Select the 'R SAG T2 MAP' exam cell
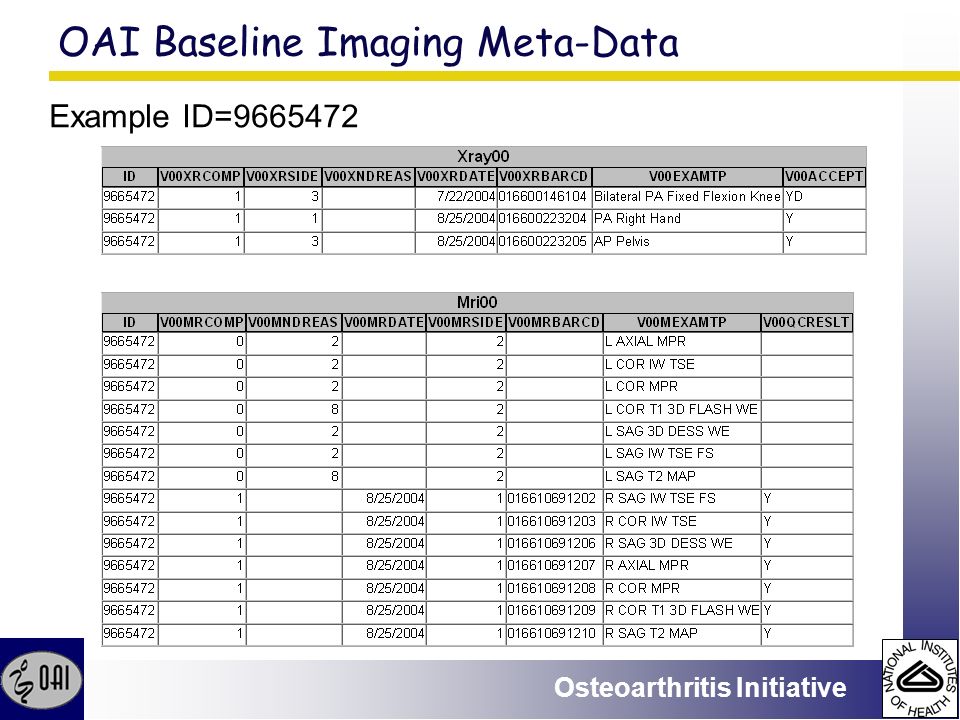960x720 pixels. pyautogui.click(x=682, y=634)
